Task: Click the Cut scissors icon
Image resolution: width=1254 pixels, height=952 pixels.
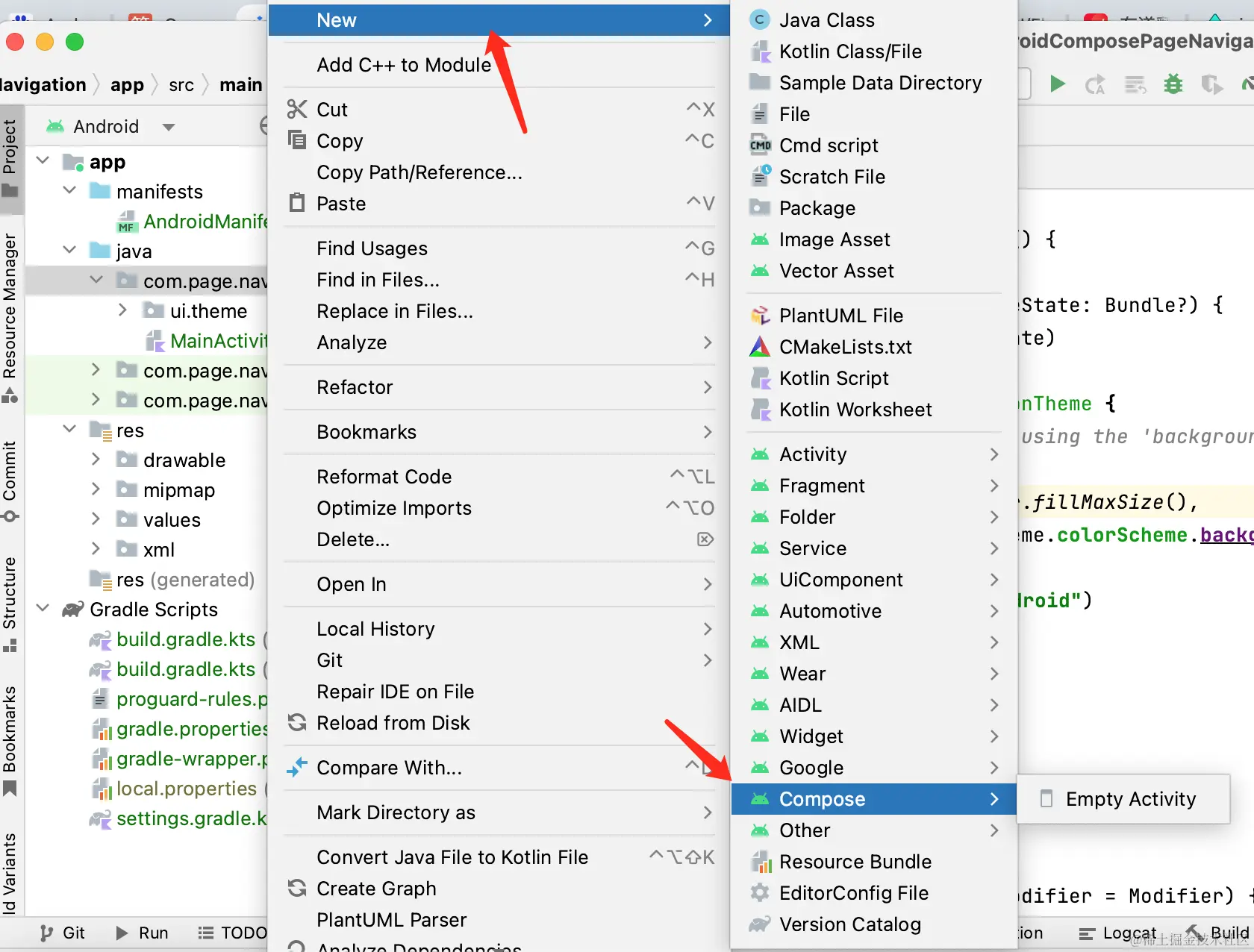Action: point(297,110)
